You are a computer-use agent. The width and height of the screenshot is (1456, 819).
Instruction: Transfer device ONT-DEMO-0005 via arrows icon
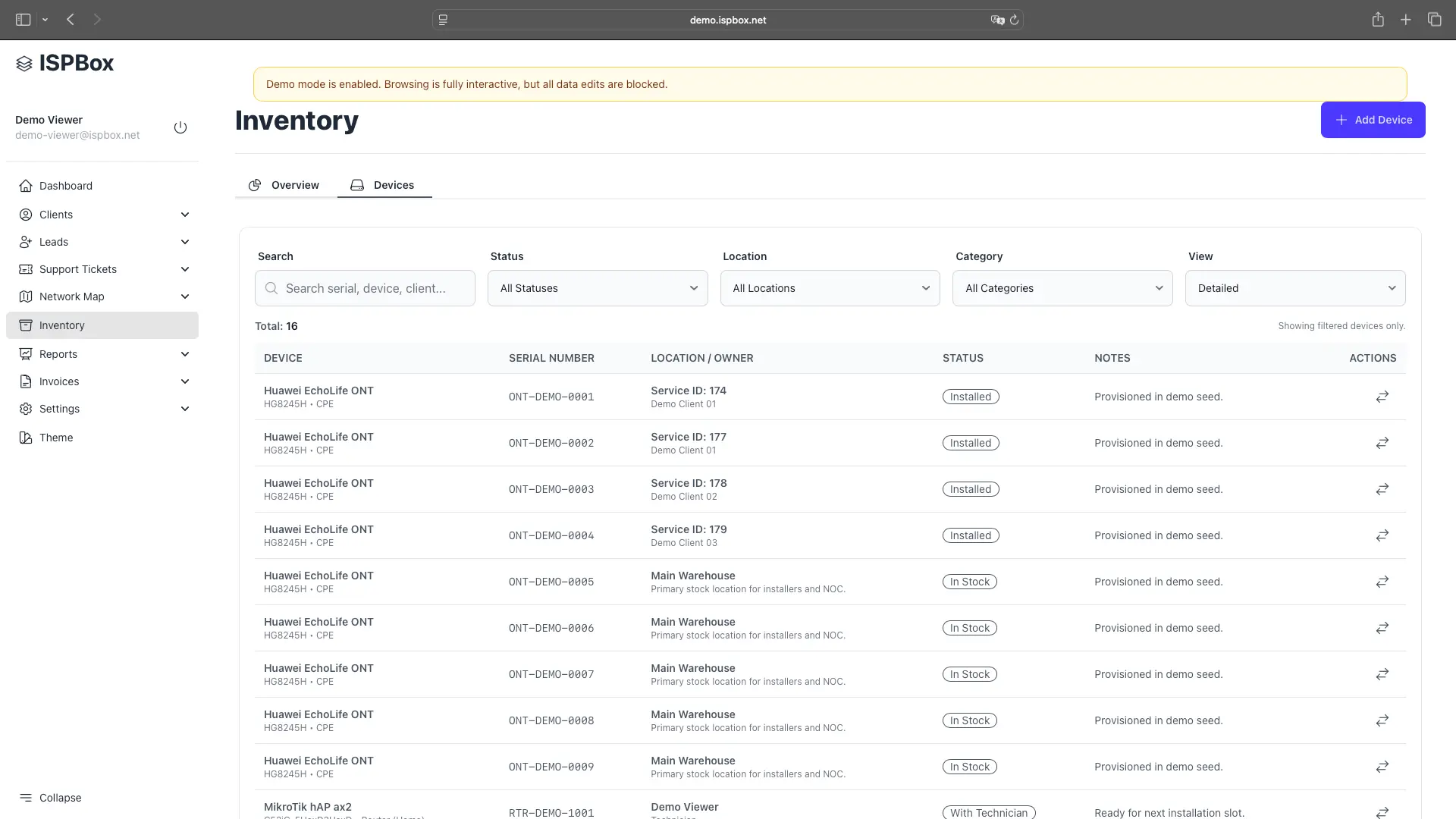(x=1382, y=582)
